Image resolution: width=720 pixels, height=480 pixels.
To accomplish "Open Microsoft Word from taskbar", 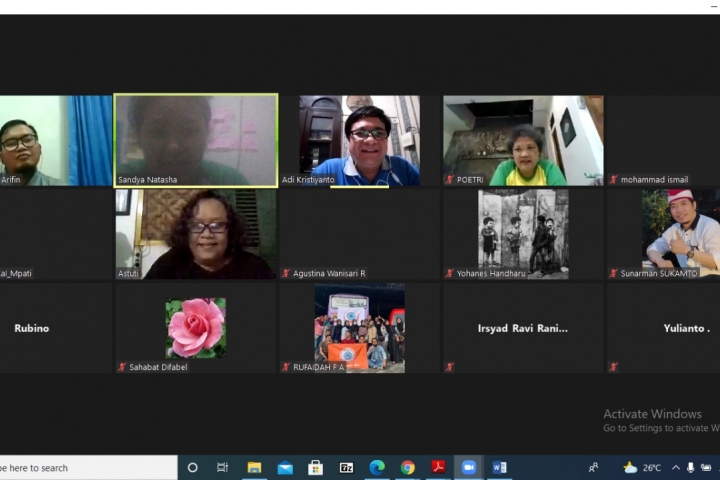I will [499, 468].
